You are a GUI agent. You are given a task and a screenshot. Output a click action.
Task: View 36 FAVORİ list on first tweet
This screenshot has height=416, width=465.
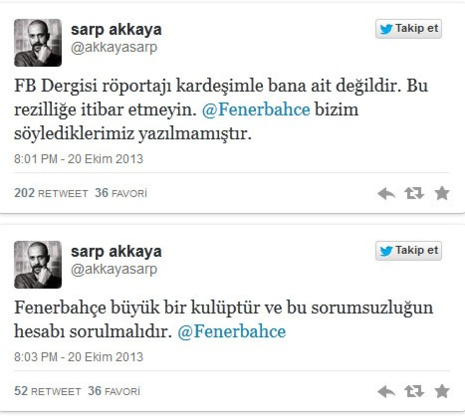coord(121,193)
